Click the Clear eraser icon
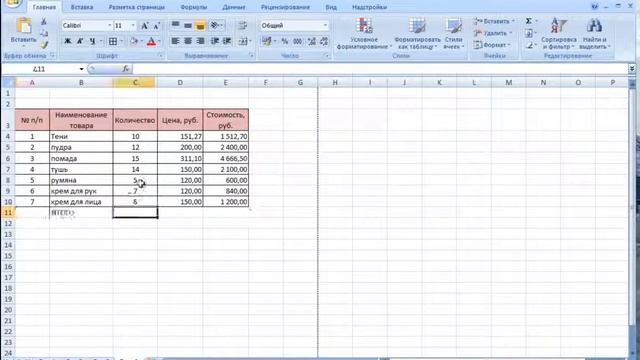The width and height of the screenshot is (640, 360). tap(529, 45)
